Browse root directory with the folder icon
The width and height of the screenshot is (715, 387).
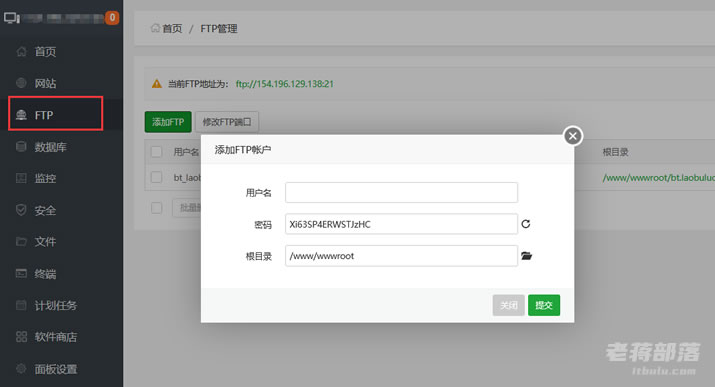coord(527,256)
